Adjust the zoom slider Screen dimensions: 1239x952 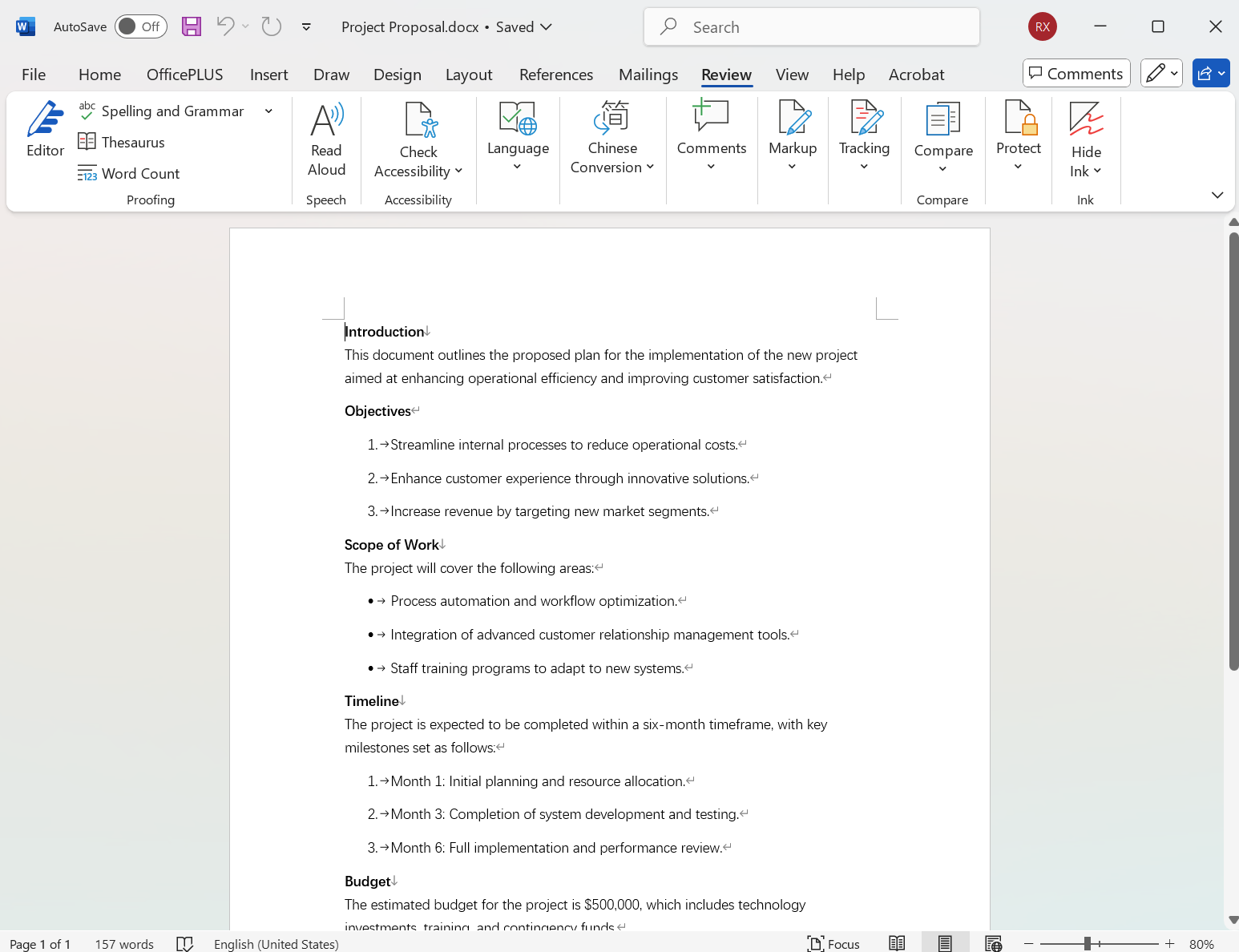(x=1086, y=943)
